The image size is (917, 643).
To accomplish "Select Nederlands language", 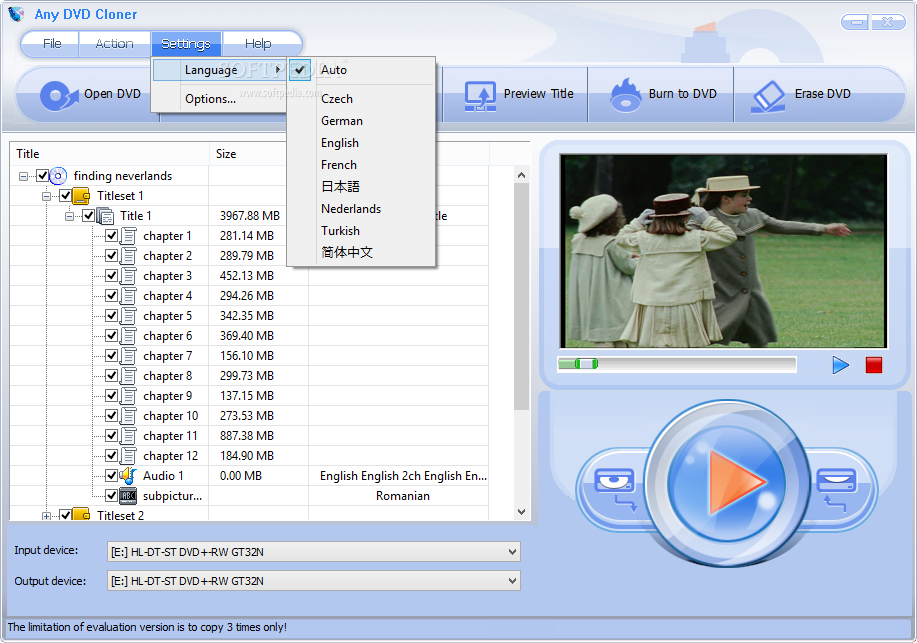I will (361, 209).
